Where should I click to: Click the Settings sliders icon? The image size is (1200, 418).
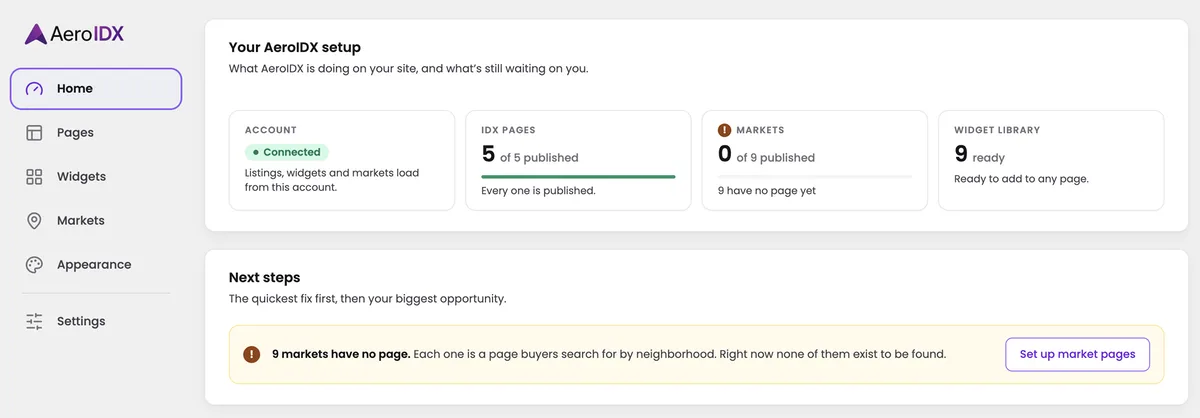tap(34, 321)
